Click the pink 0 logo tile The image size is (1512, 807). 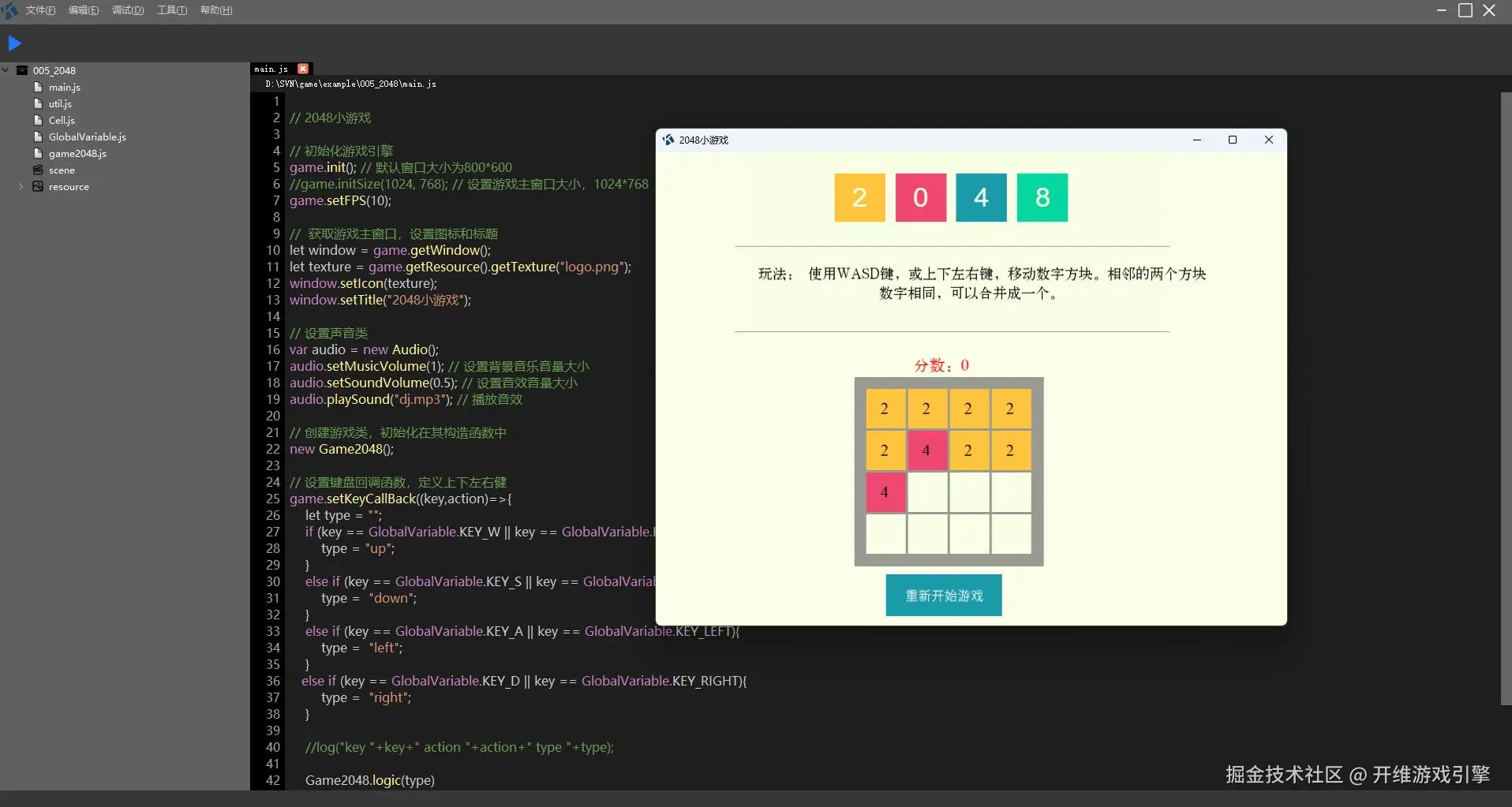(921, 198)
